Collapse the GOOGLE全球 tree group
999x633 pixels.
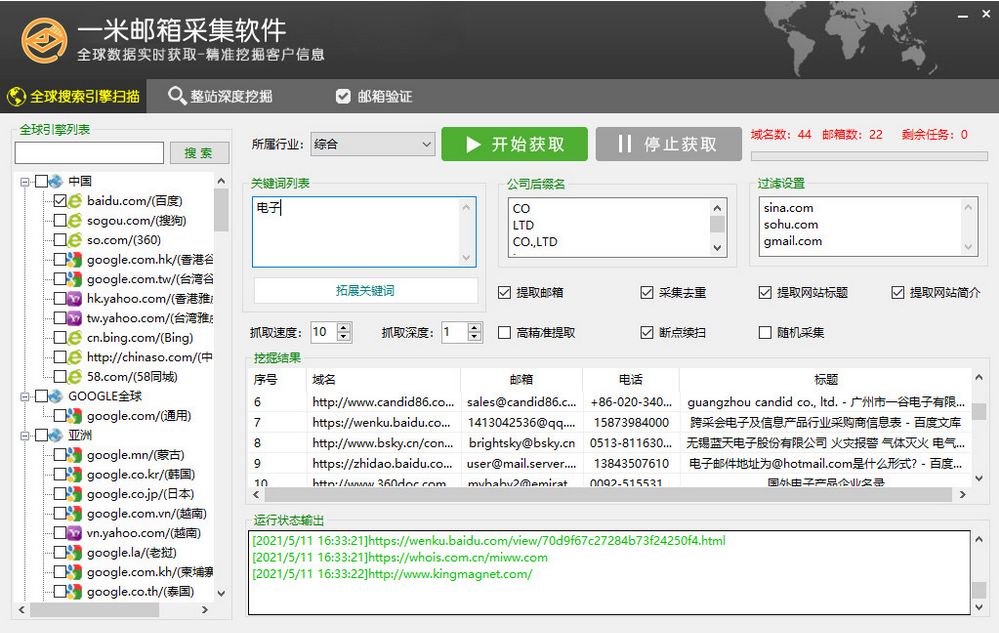coord(24,397)
